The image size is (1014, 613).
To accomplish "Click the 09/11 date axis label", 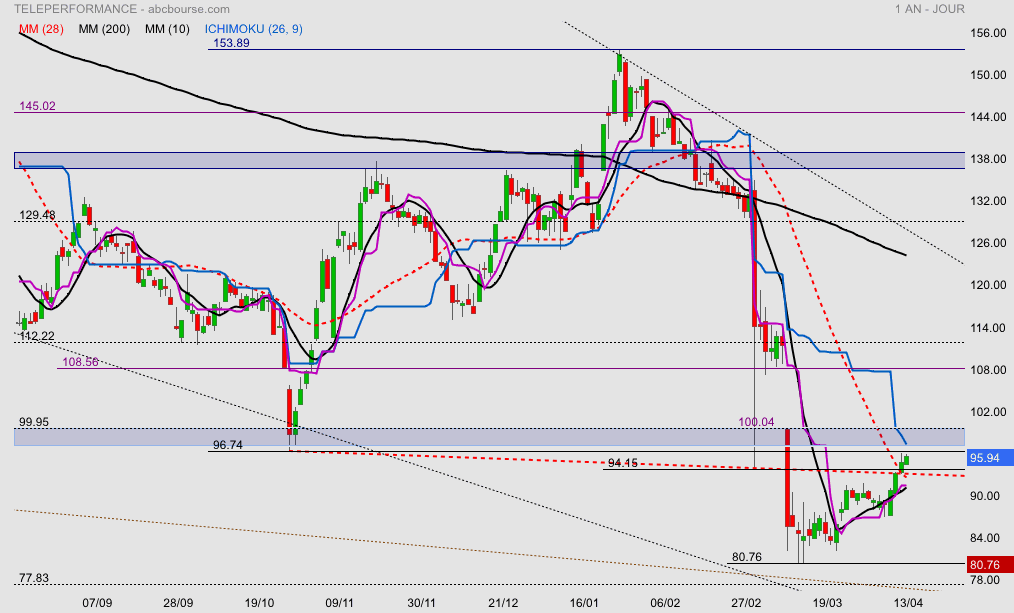I will [340, 603].
